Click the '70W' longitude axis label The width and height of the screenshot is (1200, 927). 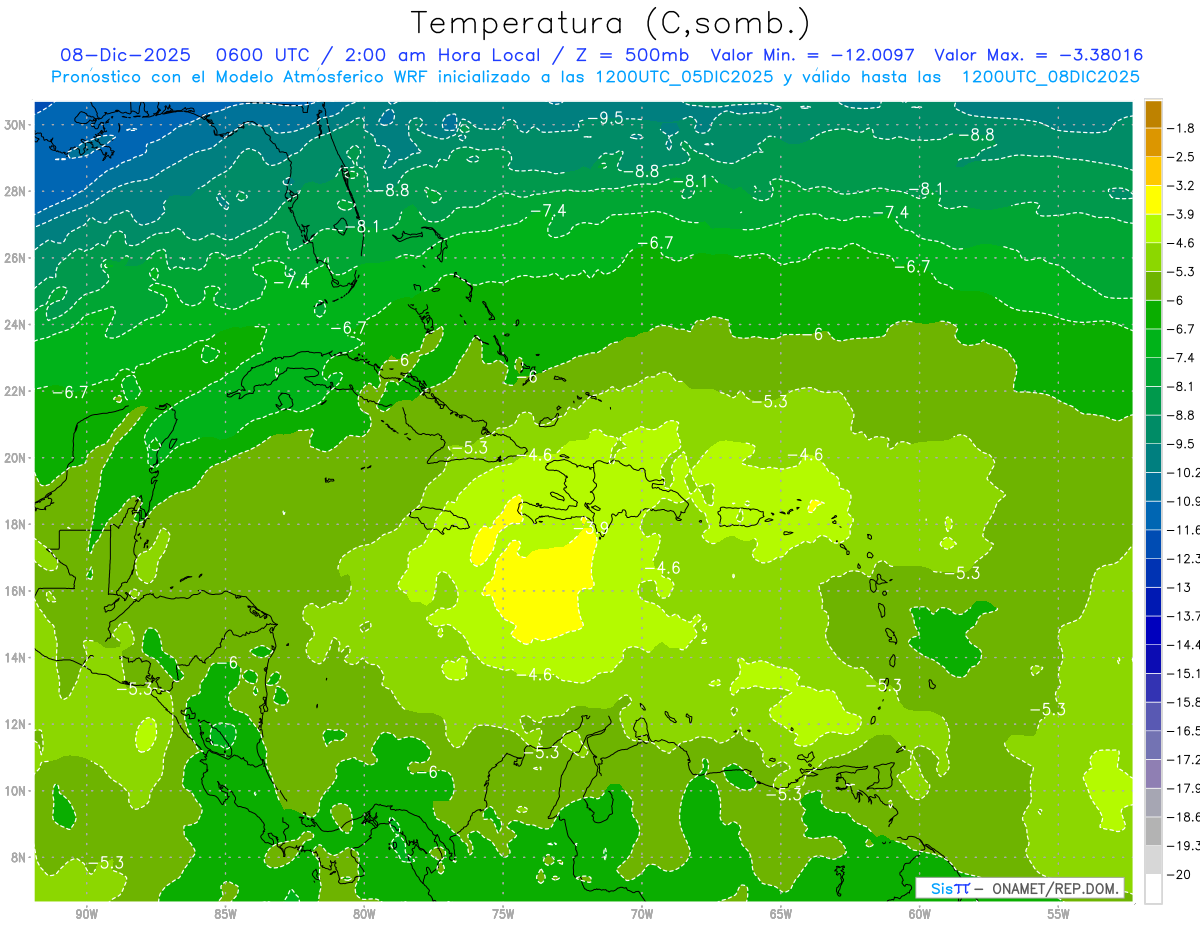click(642, 914)
